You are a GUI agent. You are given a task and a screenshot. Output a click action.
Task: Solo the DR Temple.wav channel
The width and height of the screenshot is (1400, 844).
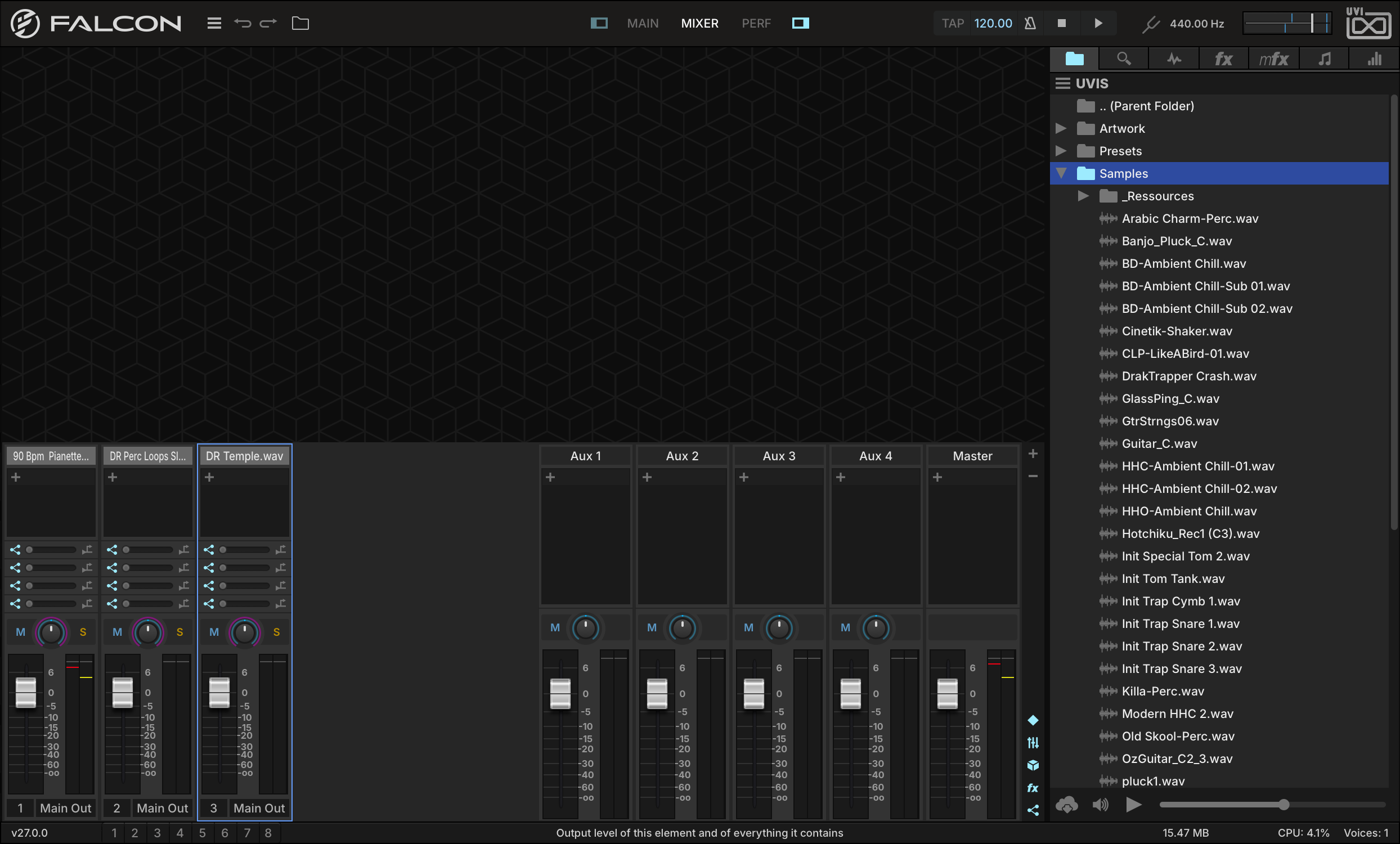pyautogui.click(x=276, y=632)
